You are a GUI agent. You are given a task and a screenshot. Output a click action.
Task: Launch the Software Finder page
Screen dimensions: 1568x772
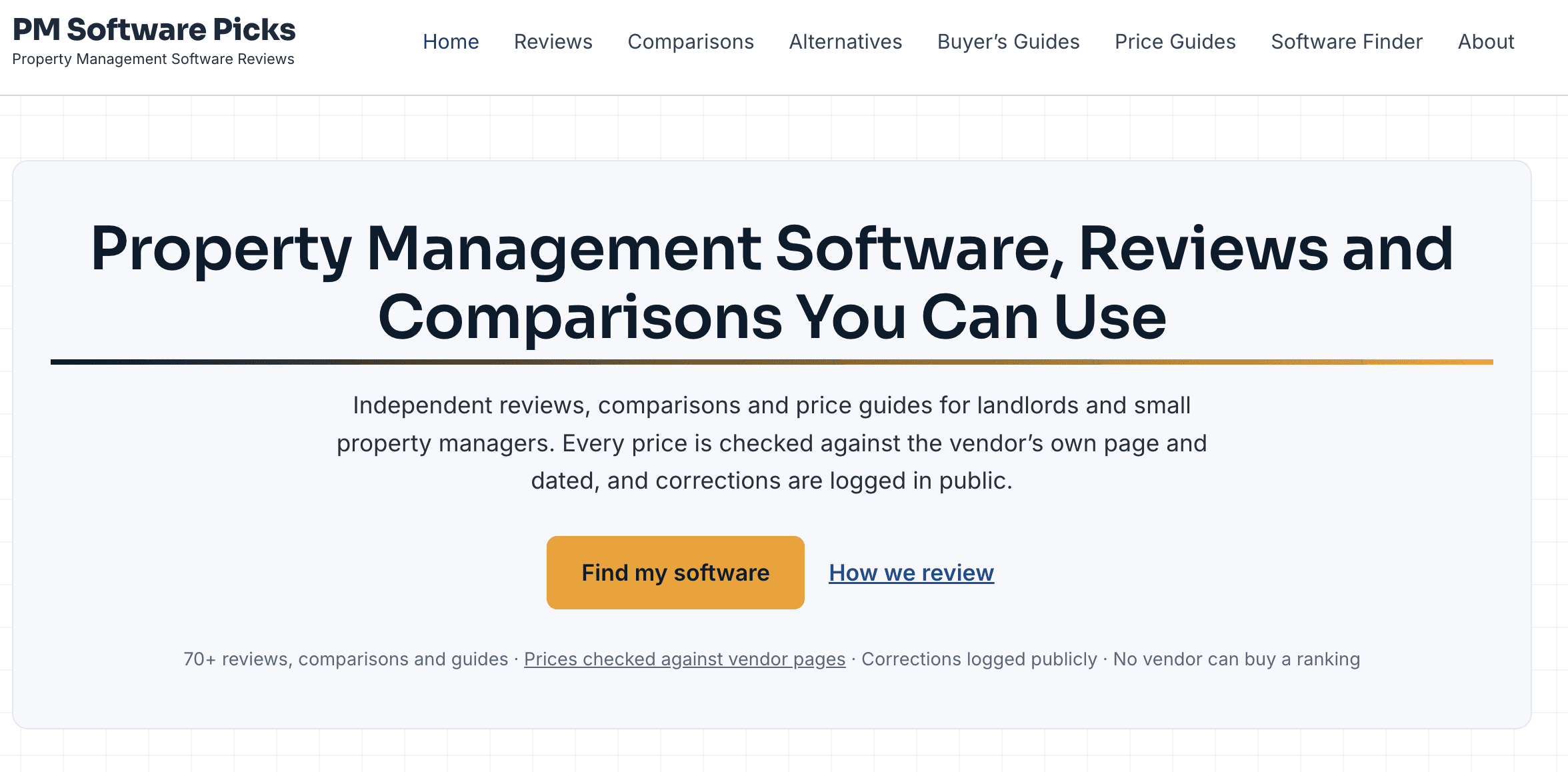tap(1347, 41)
